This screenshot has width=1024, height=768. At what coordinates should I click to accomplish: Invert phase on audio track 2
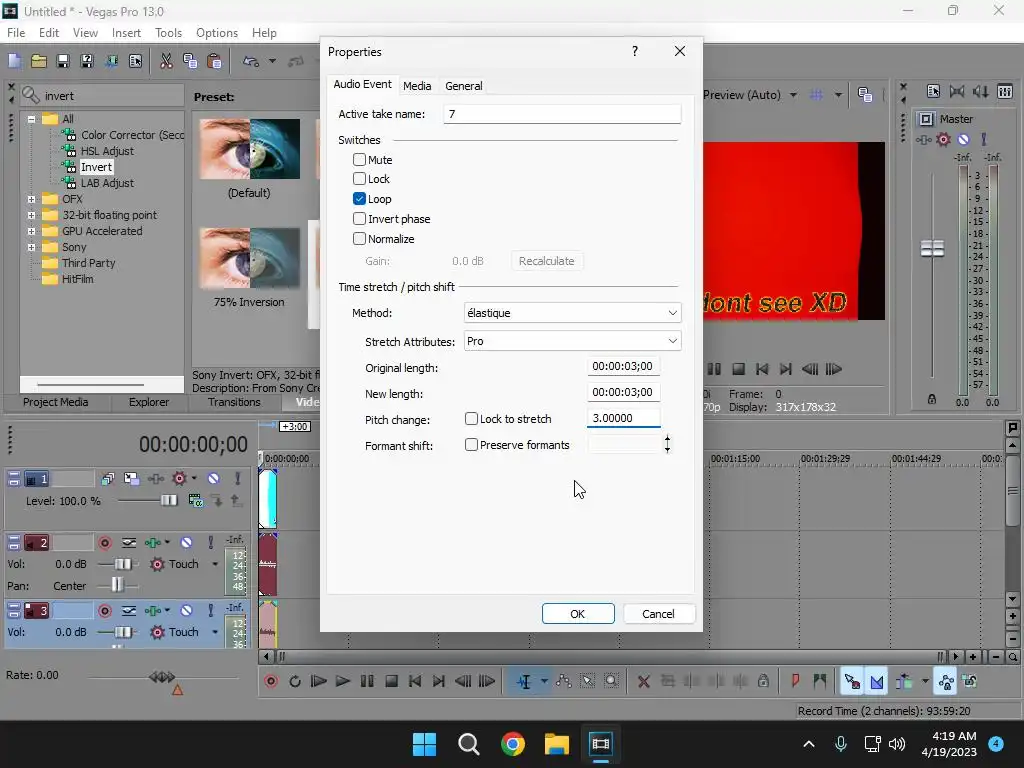[129, 543]
